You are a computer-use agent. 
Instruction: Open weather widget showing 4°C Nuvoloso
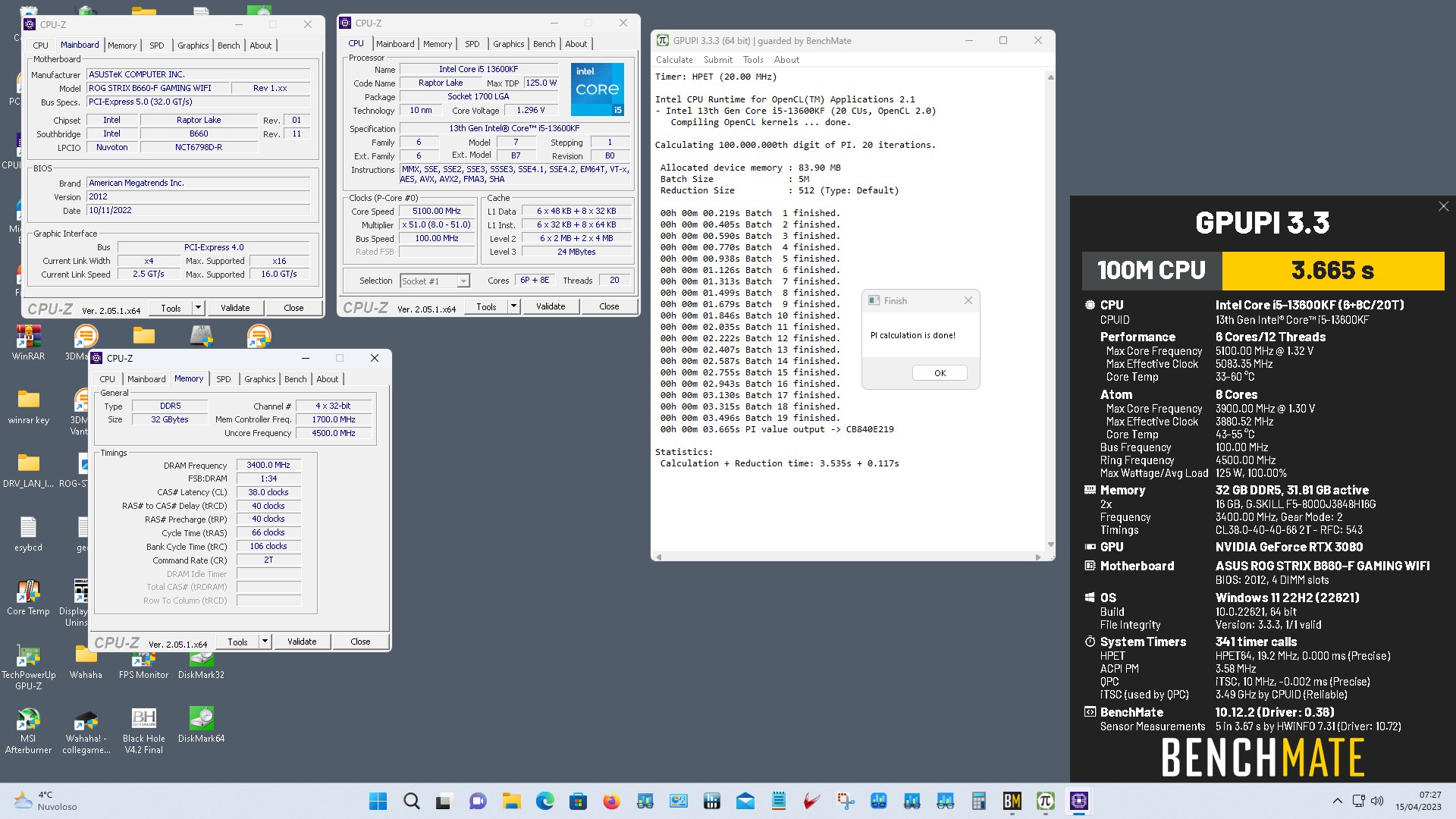click(45, 801)
